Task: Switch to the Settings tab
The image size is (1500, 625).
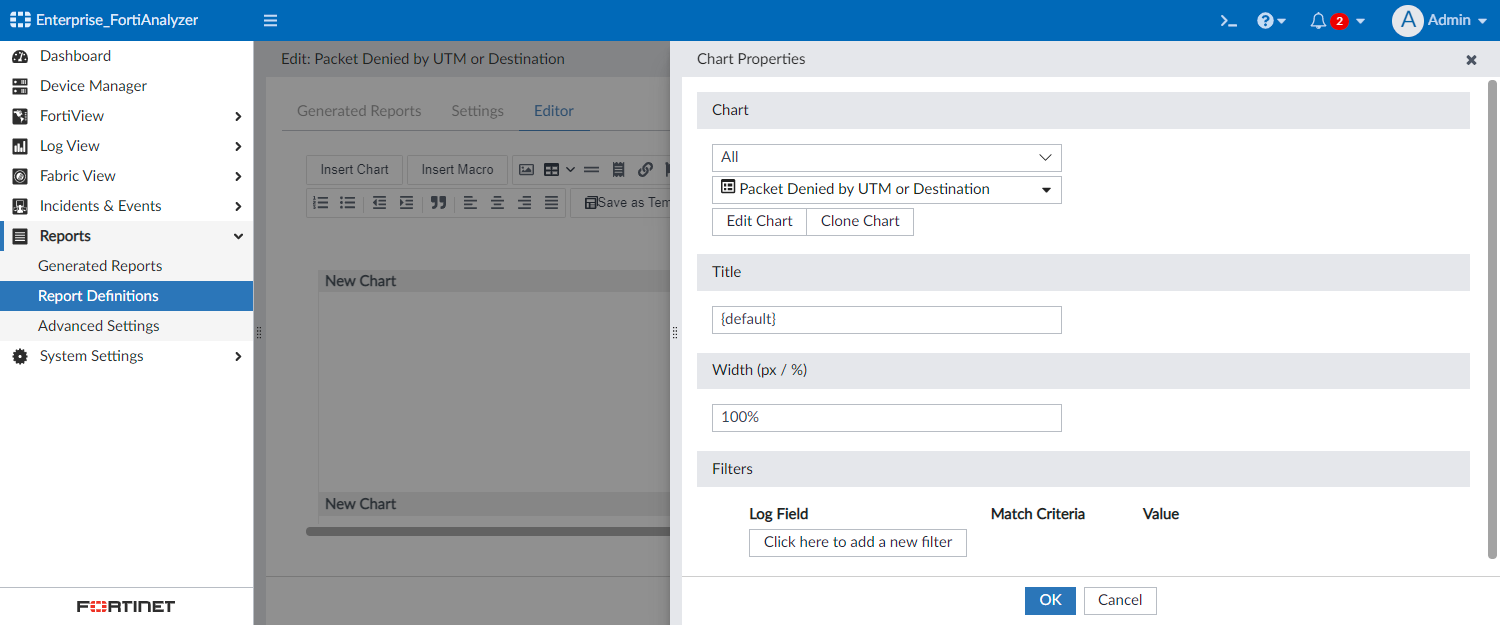Action: 477,111
